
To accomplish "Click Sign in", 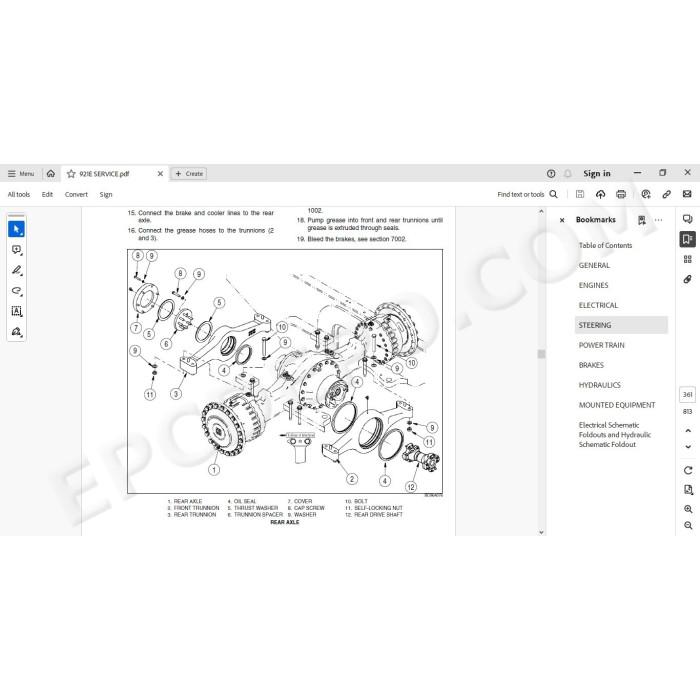I will (596, 174).
